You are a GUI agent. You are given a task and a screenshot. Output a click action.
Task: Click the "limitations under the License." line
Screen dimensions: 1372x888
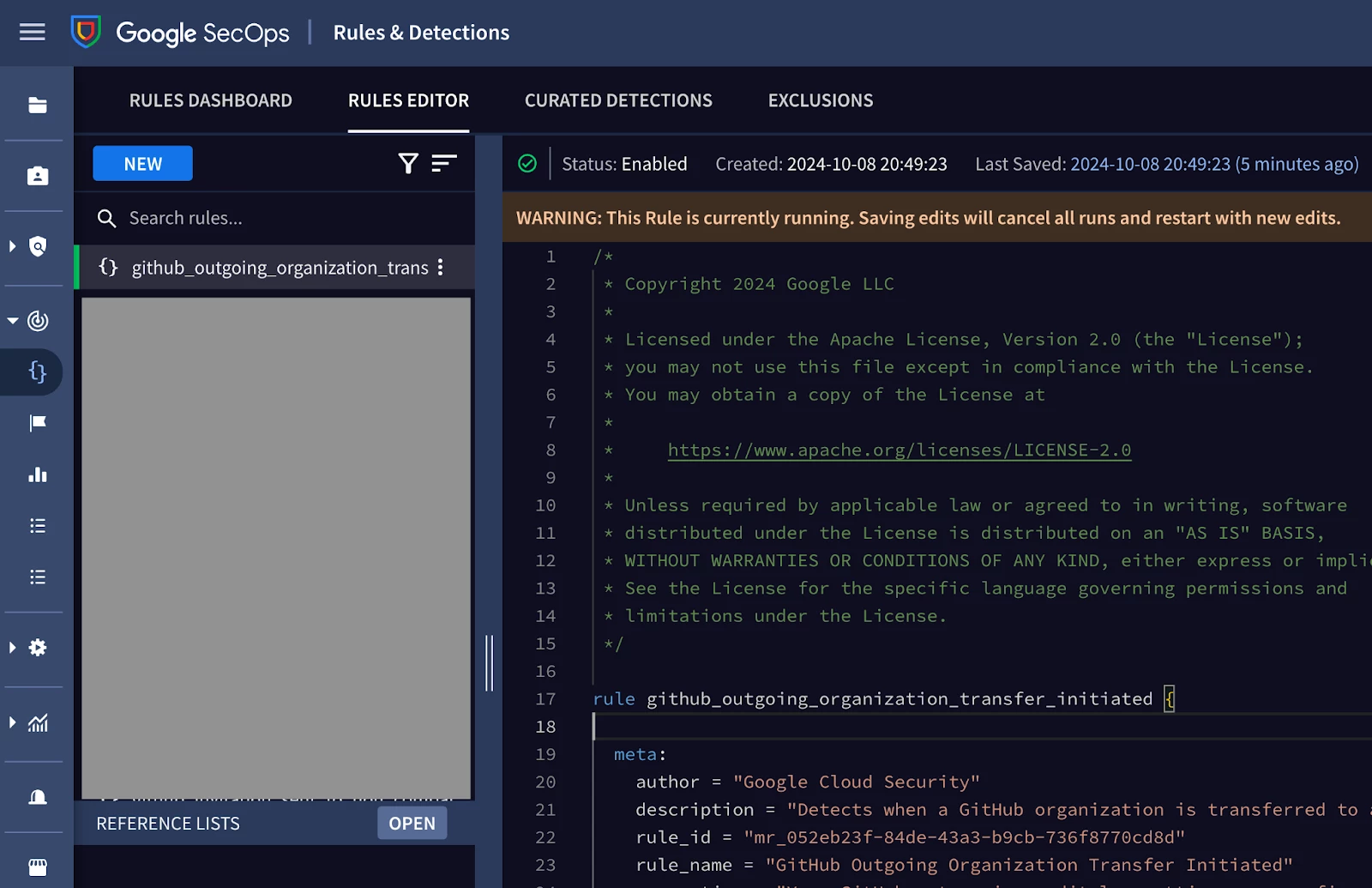coord(785,616)
